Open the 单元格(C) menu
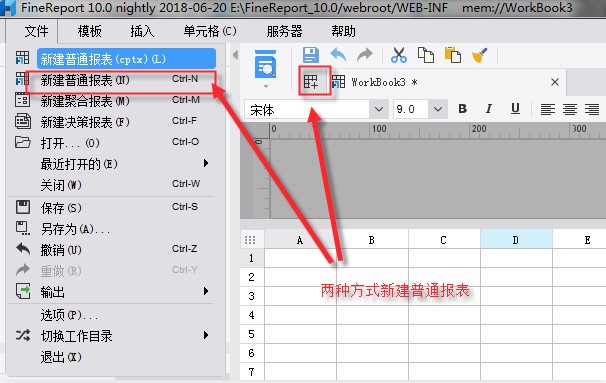Image resolution: width=606 pixels, height=383 pixels. pyautogui.click(x=210, y=31)
